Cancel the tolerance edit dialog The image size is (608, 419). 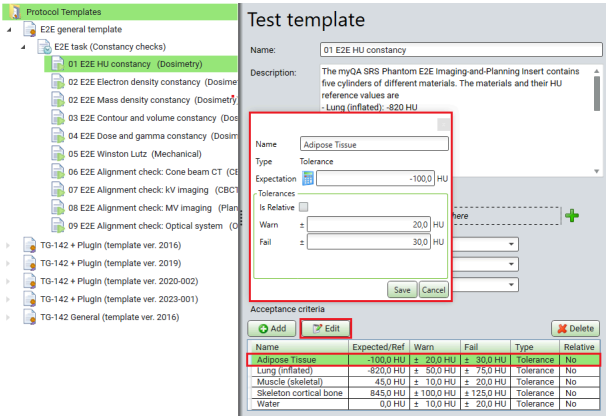point(432,289)
